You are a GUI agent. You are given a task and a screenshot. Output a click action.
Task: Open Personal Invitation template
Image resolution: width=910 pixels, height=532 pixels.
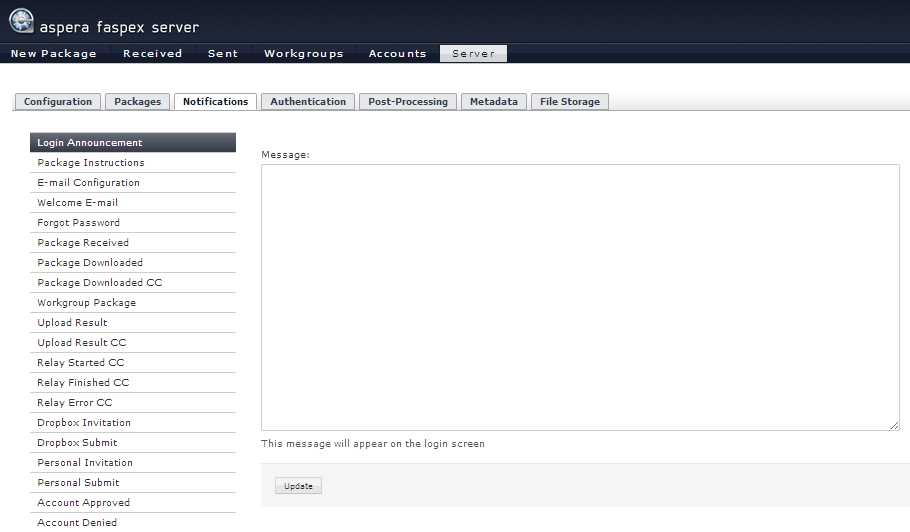[133, 463]
